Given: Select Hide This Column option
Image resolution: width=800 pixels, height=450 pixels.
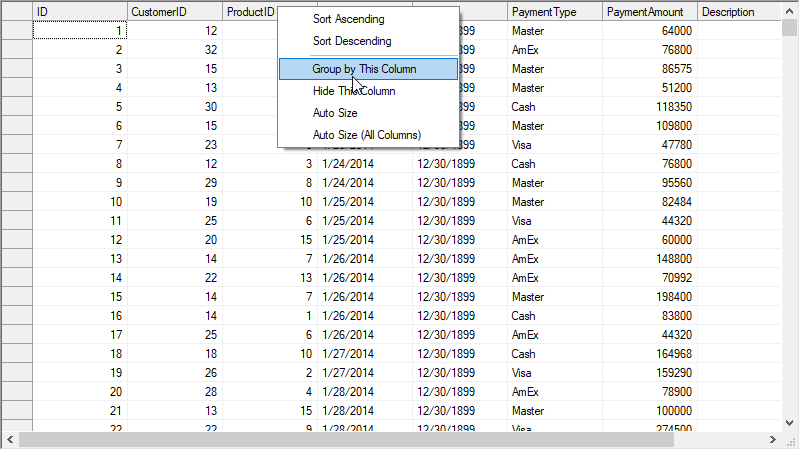Looking at the screenshot, I should click(x=353, y=91).
